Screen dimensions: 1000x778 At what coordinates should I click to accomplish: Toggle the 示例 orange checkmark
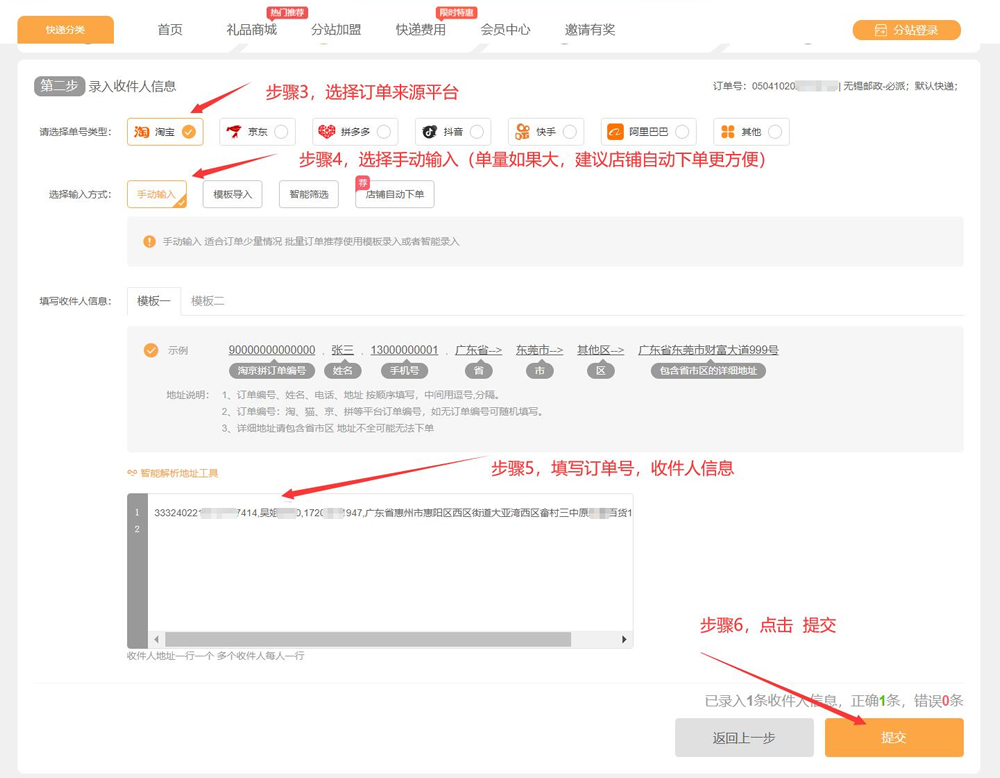pos(151,350)
